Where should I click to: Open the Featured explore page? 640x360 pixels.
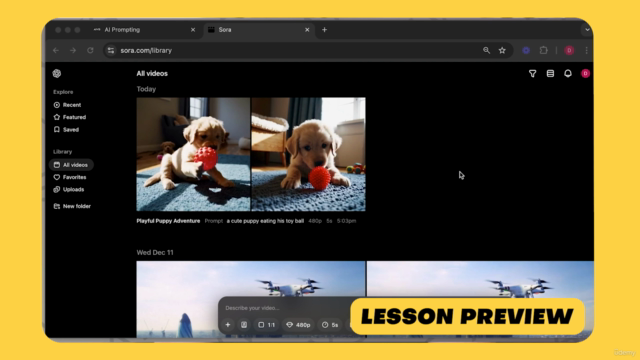(70, 117)
